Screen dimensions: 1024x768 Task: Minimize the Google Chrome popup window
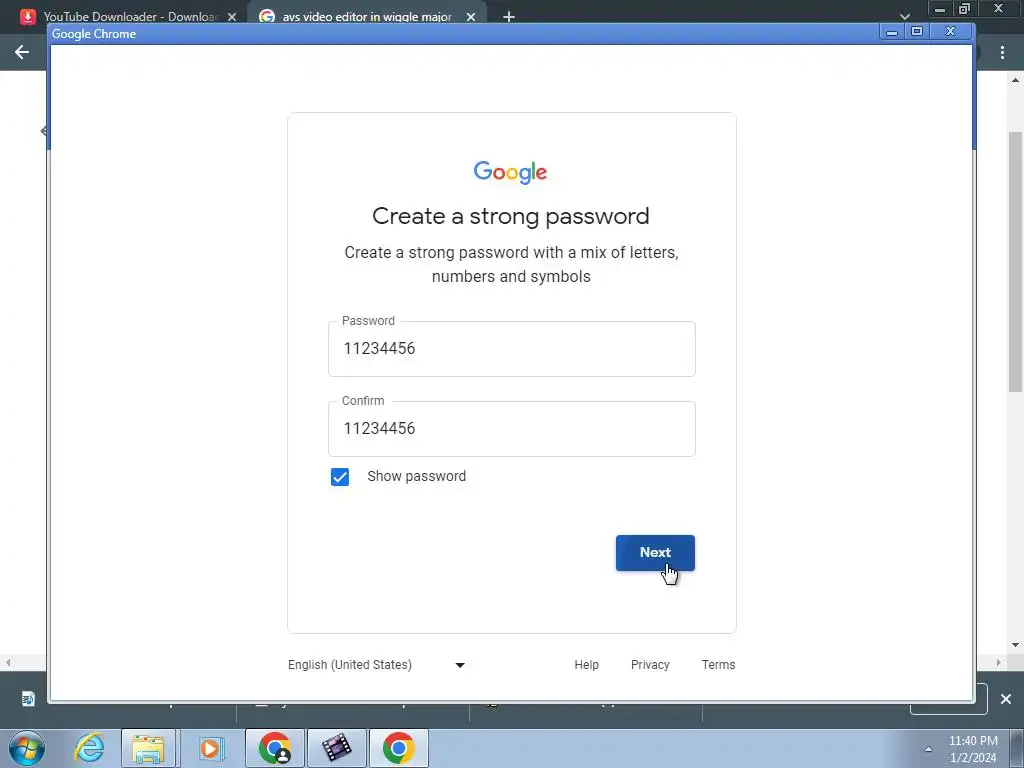point(891,31)
